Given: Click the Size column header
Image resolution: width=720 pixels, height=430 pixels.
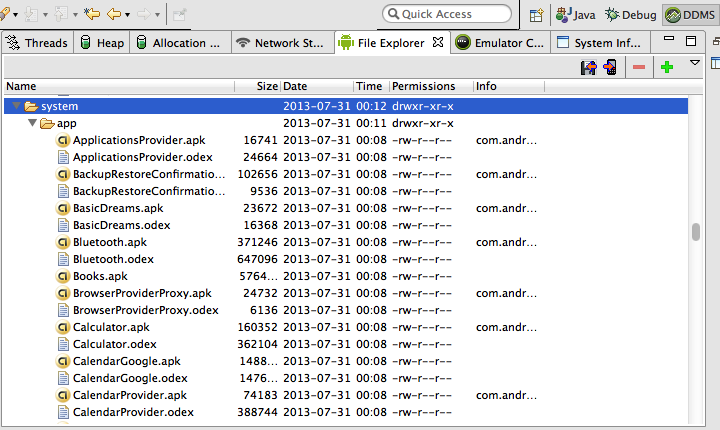Looking at the screenshot, I should click(x=258, y=86).
